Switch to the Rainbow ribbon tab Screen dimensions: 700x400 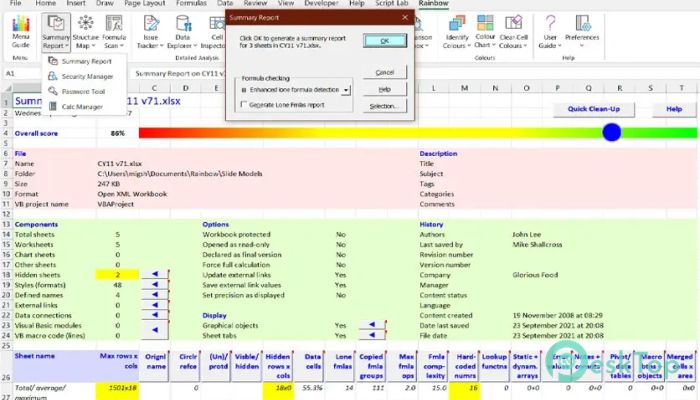(x=433, y=3)
